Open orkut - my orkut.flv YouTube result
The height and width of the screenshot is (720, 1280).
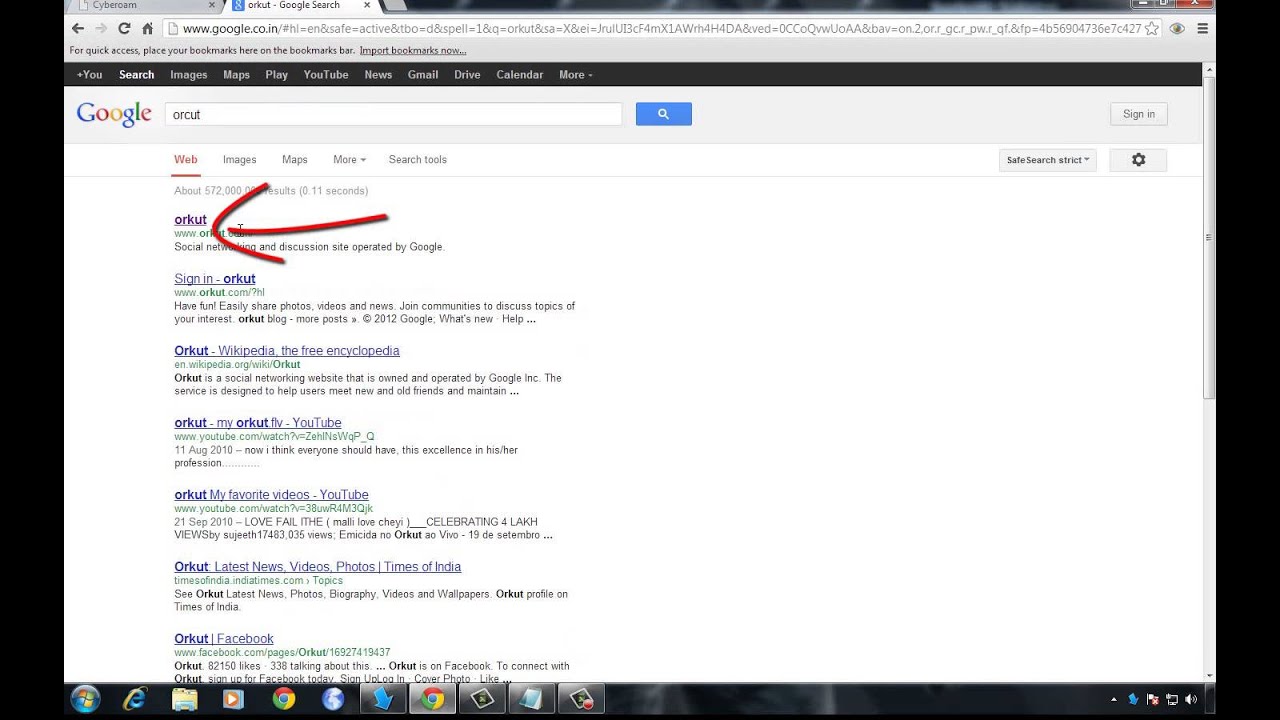point(257,423)
